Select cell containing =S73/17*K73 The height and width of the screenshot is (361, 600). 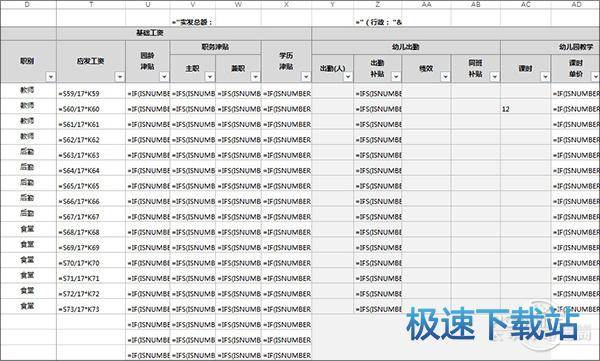click(91, 307)
